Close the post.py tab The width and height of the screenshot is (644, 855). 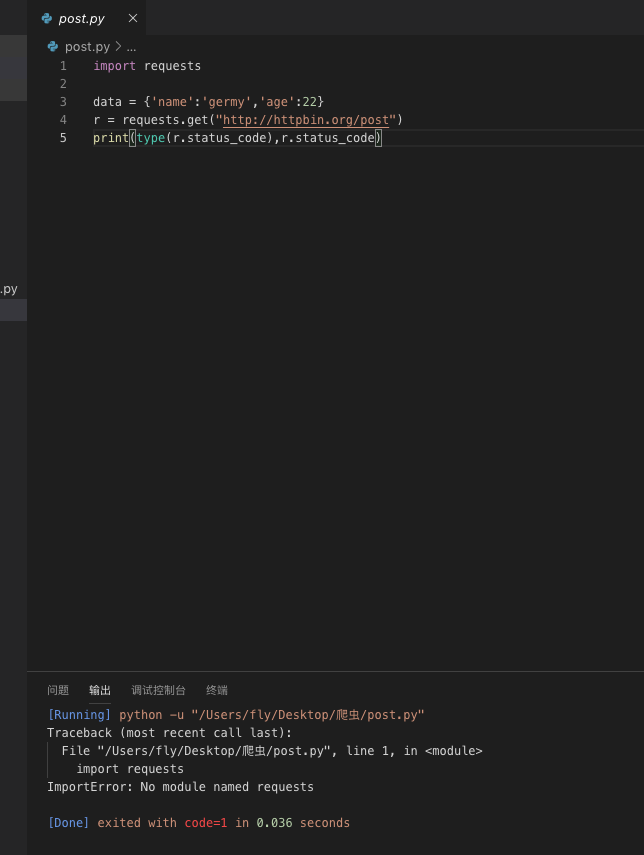pyautogui.click(x=133, y=19)
